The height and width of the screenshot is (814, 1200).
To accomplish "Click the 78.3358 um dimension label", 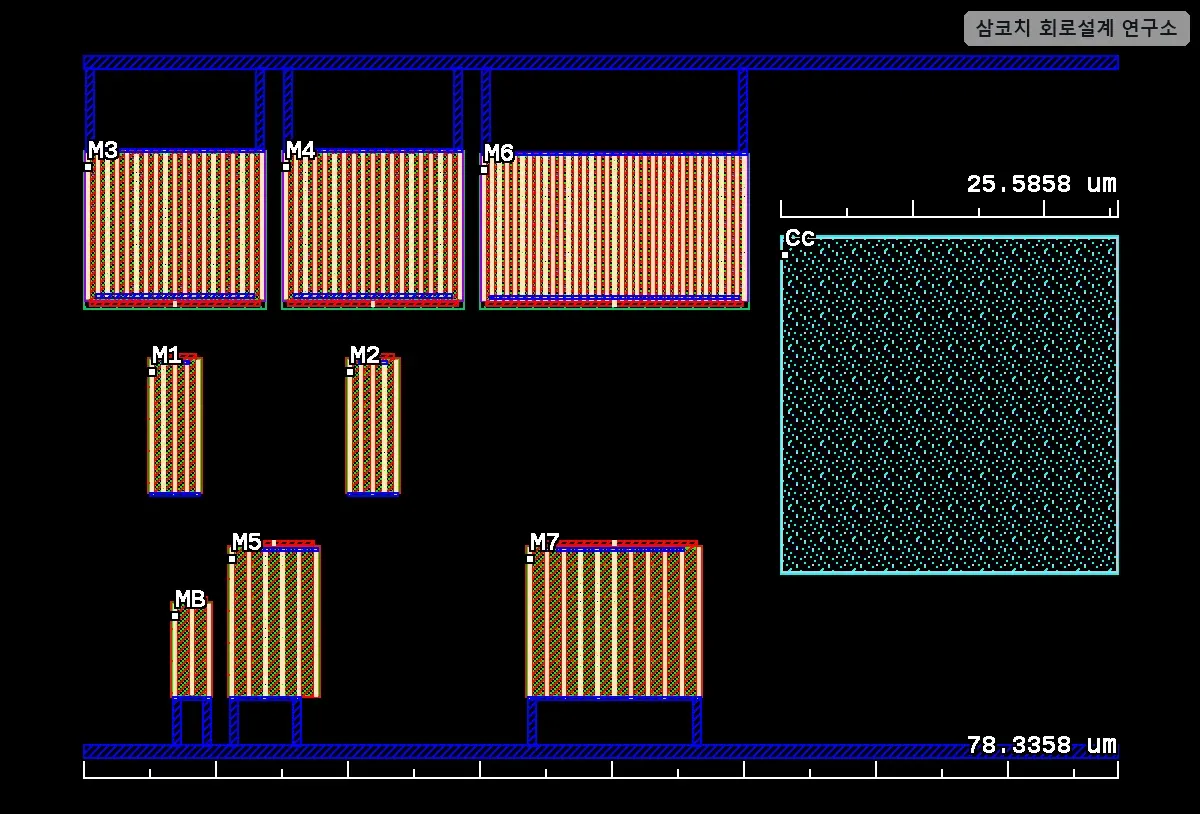I will point(1041,745).
